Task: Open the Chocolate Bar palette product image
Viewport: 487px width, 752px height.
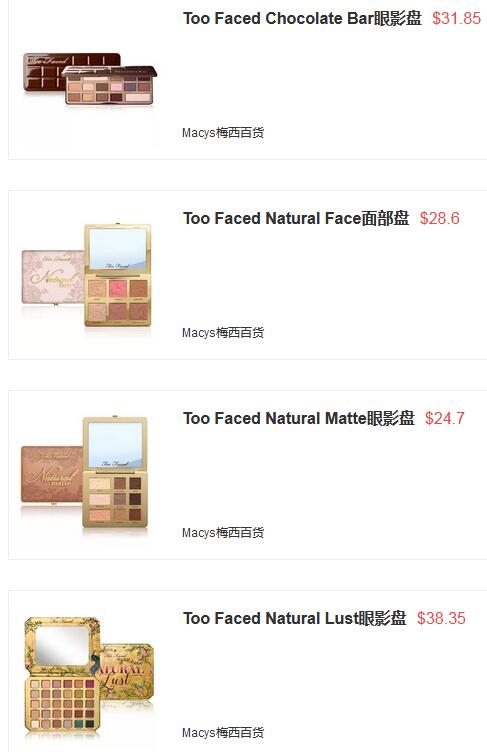Action: (90, 80)
